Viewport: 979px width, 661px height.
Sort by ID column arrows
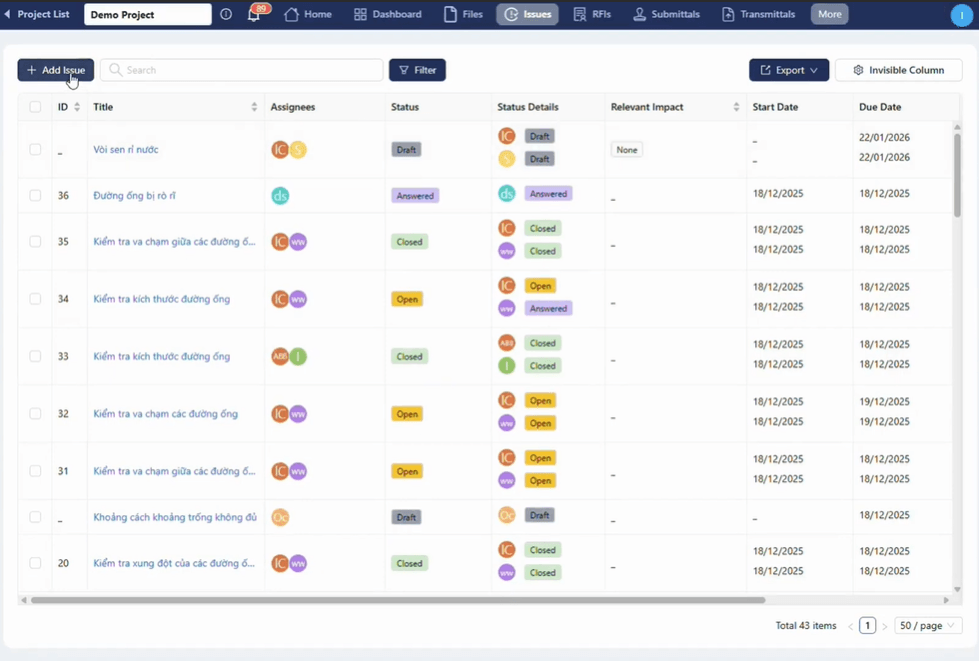coord(77,107)
